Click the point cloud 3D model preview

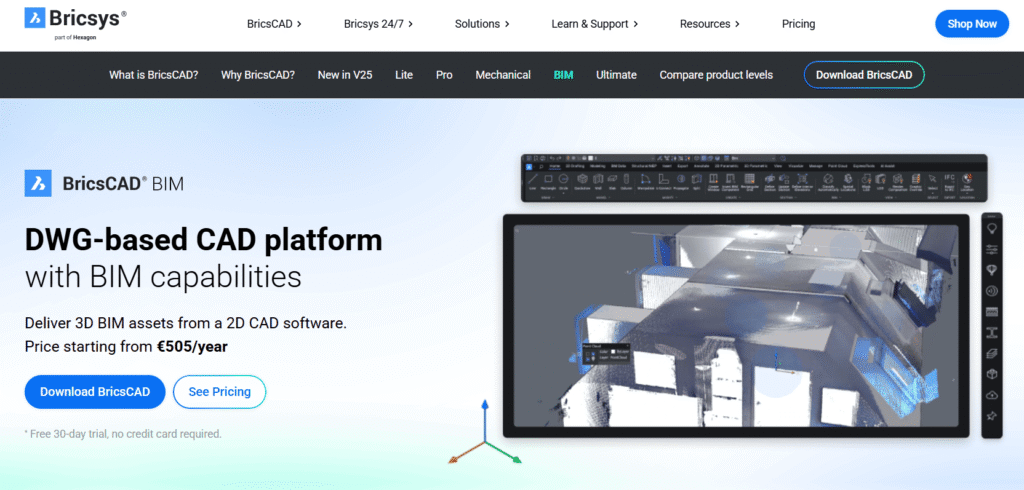(x=736, y=325)
